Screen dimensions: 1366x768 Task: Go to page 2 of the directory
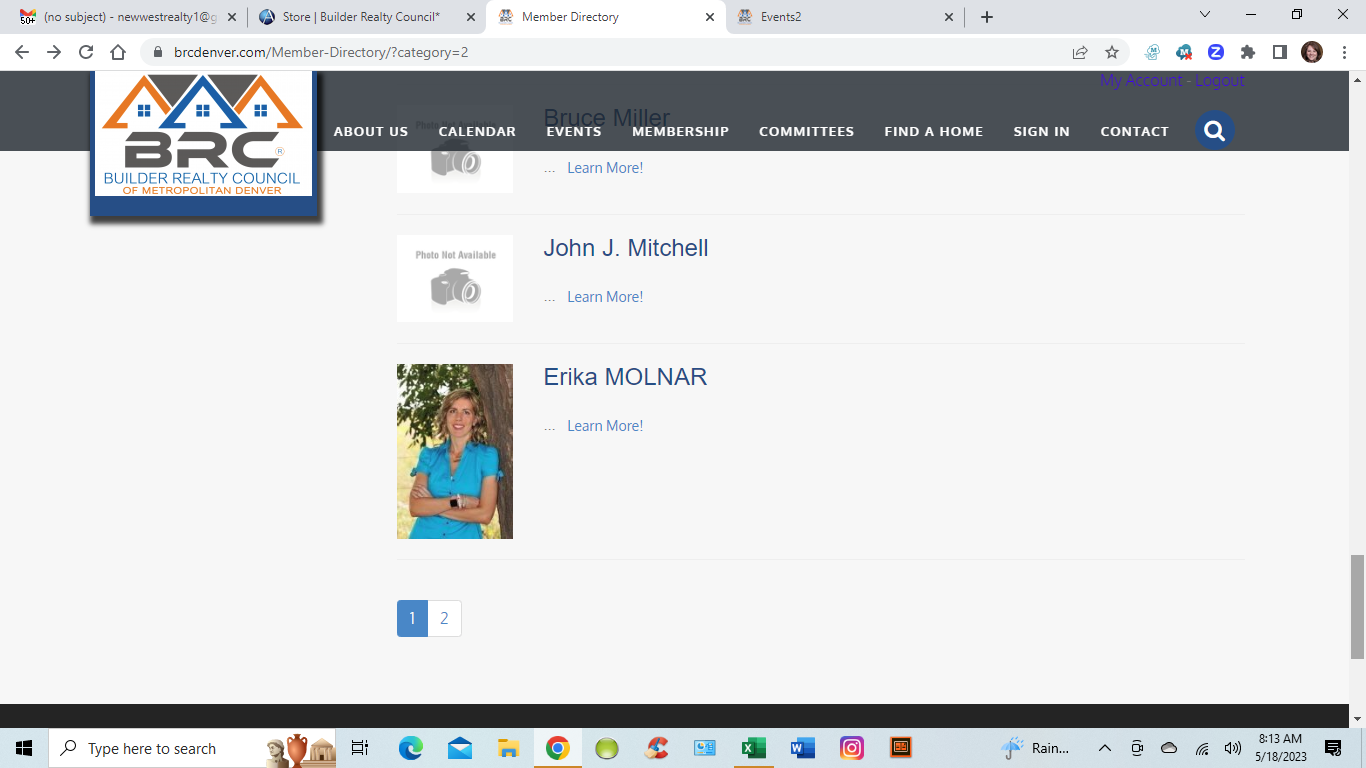(444, 618)
